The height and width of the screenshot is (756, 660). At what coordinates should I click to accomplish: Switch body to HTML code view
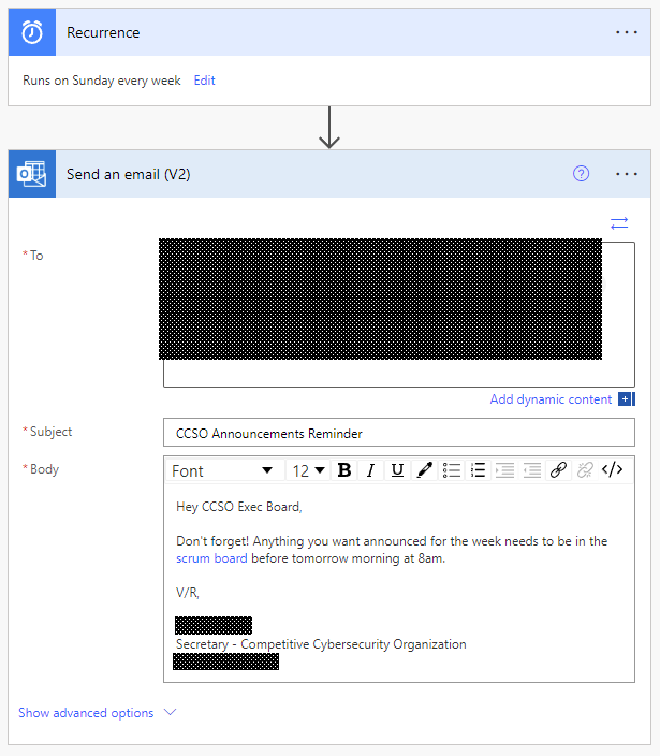[612, 471]
